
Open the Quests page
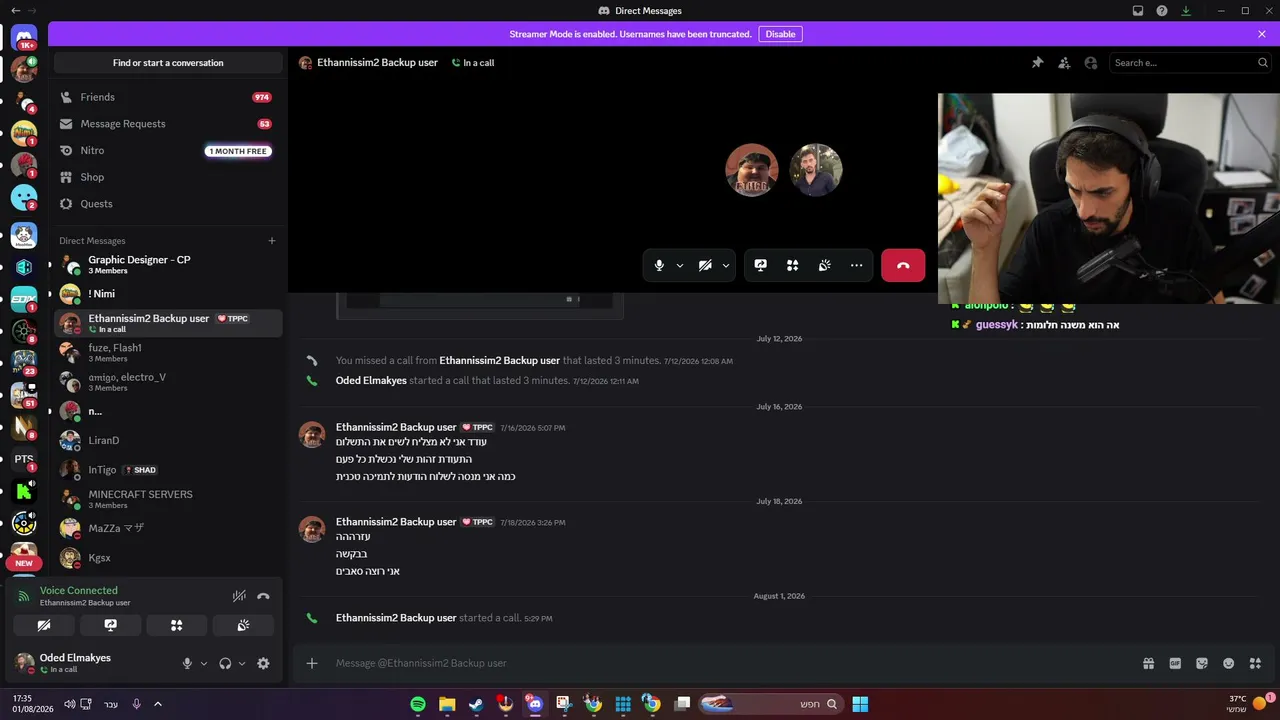168,204
